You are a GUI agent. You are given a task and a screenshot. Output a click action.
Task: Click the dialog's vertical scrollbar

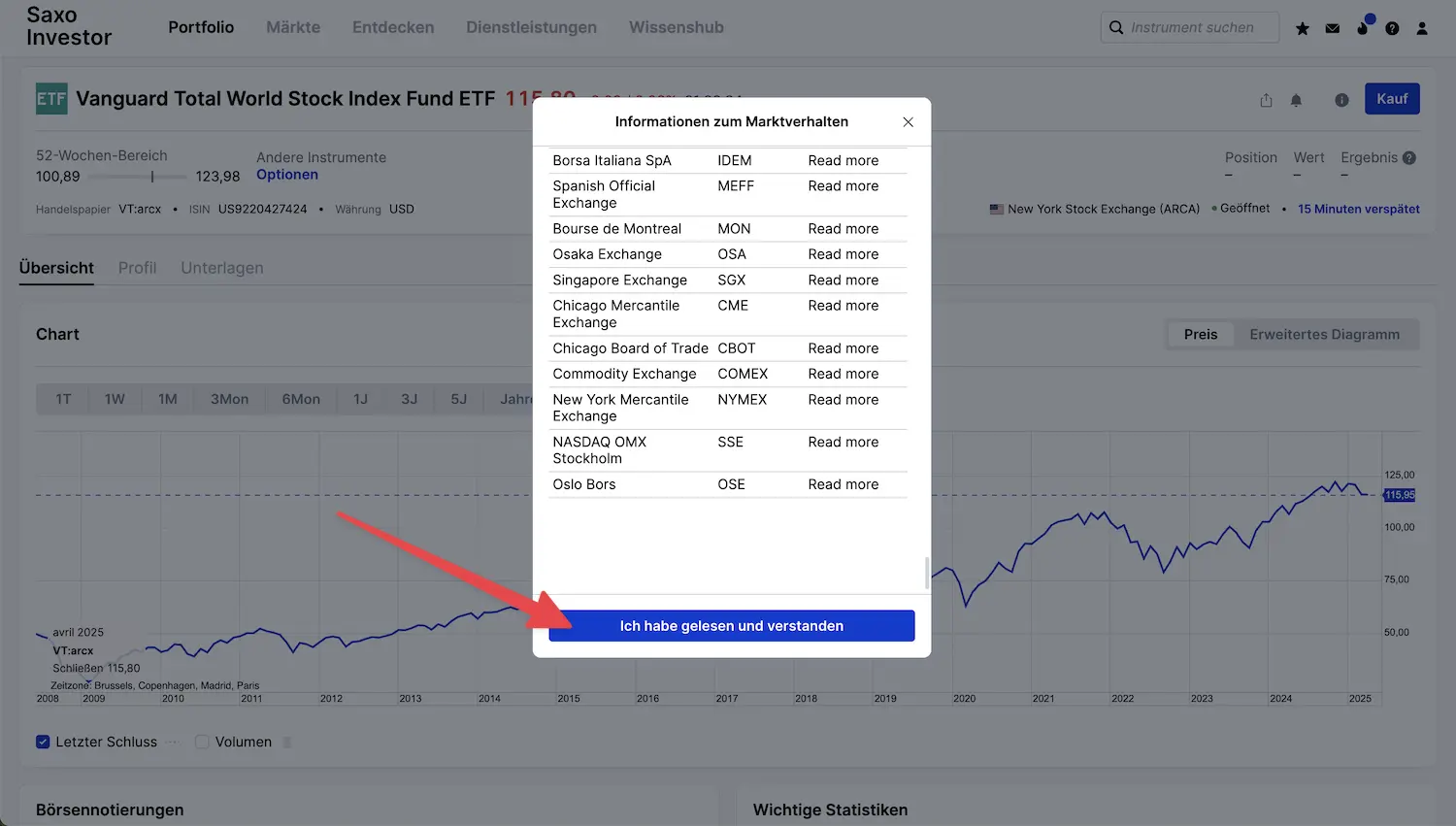pyautogui.click(x=927, y=573)
